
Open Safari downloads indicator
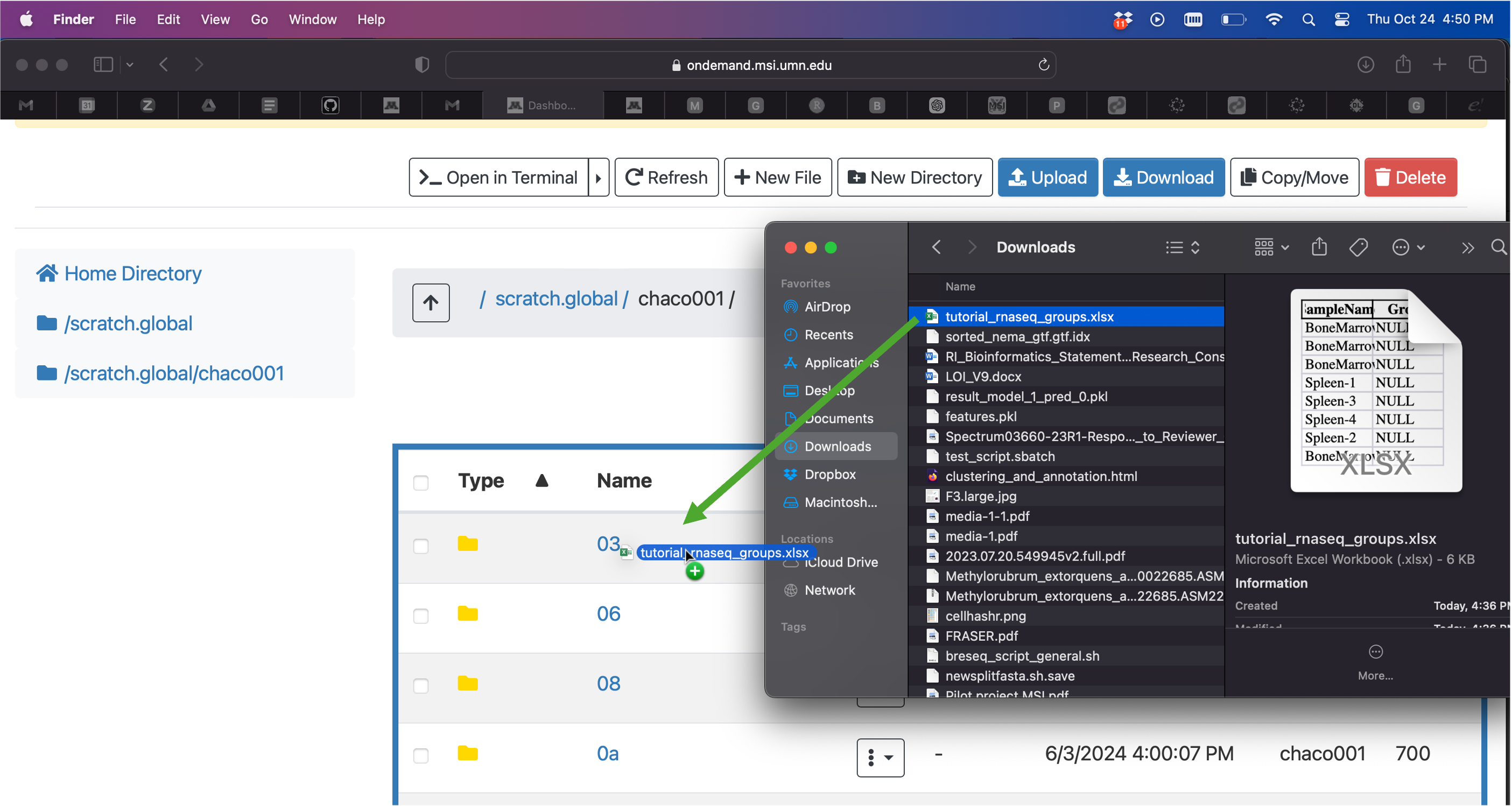[1365, 65]
